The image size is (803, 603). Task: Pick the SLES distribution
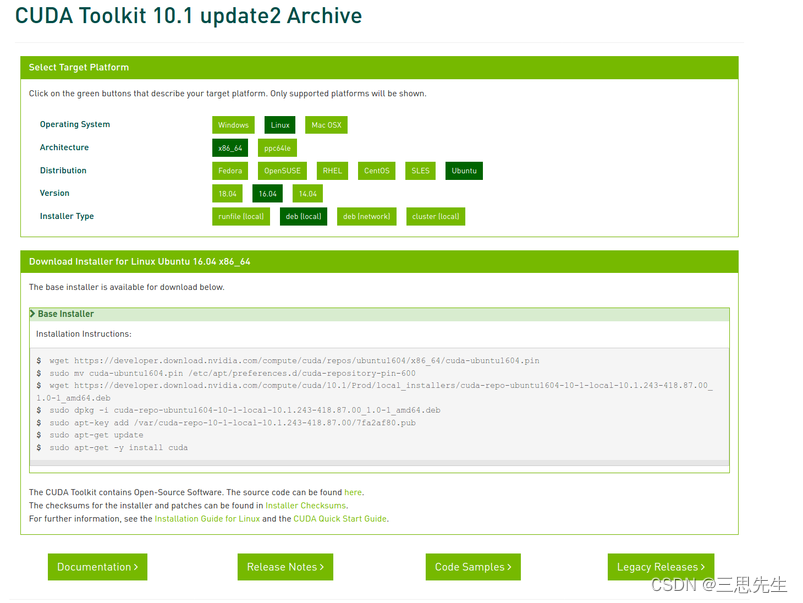click(420, 171)
